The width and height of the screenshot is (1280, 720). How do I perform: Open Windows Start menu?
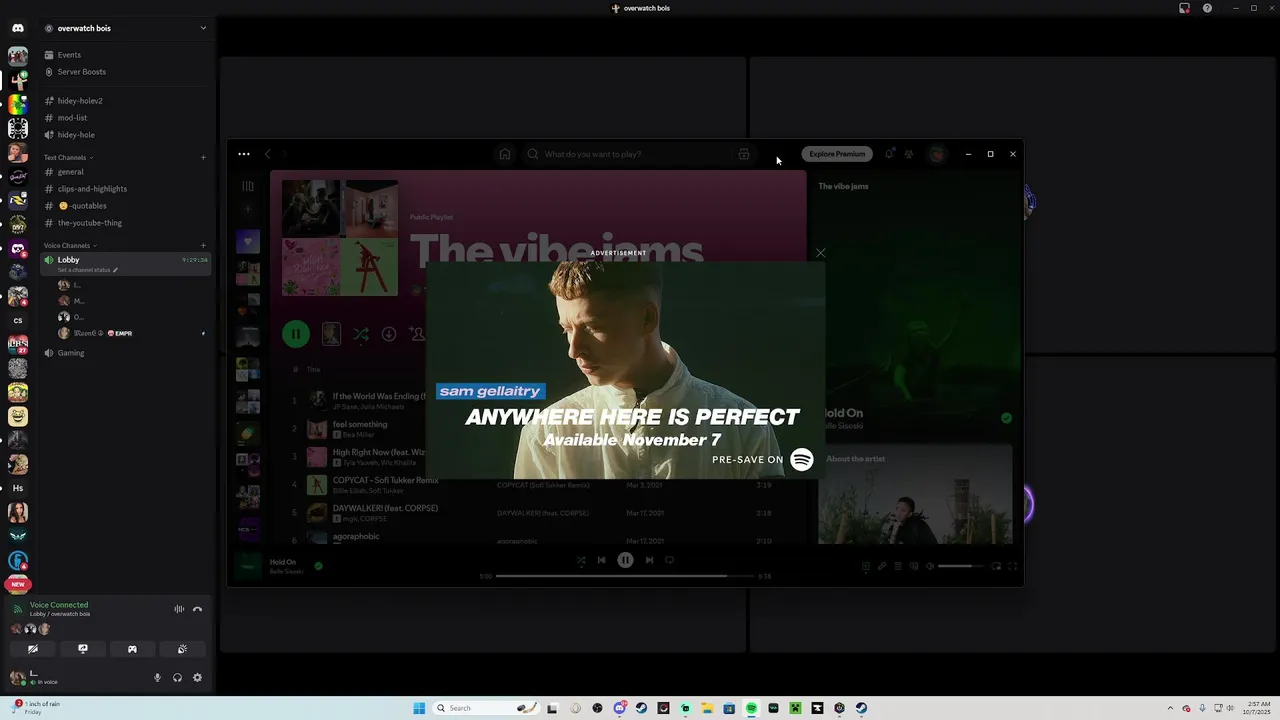(x=419, y=708)
